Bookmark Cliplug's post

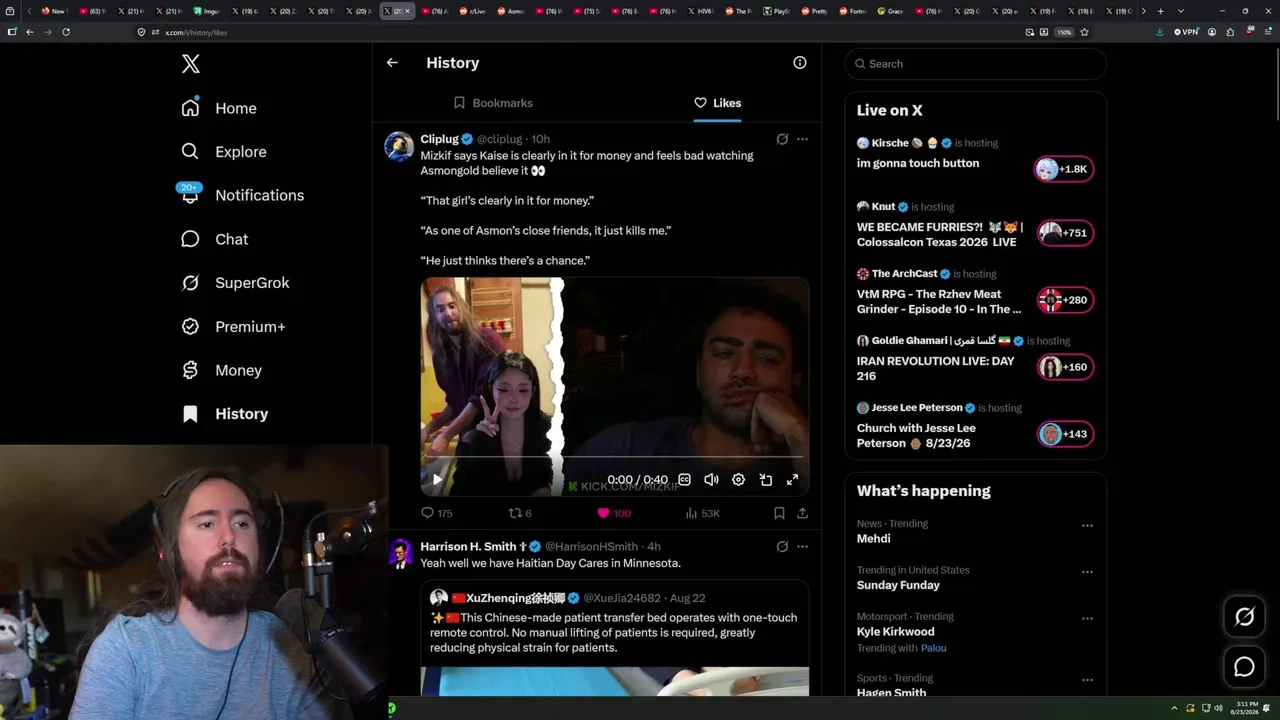pyautogui.click(x=779, y=513)
